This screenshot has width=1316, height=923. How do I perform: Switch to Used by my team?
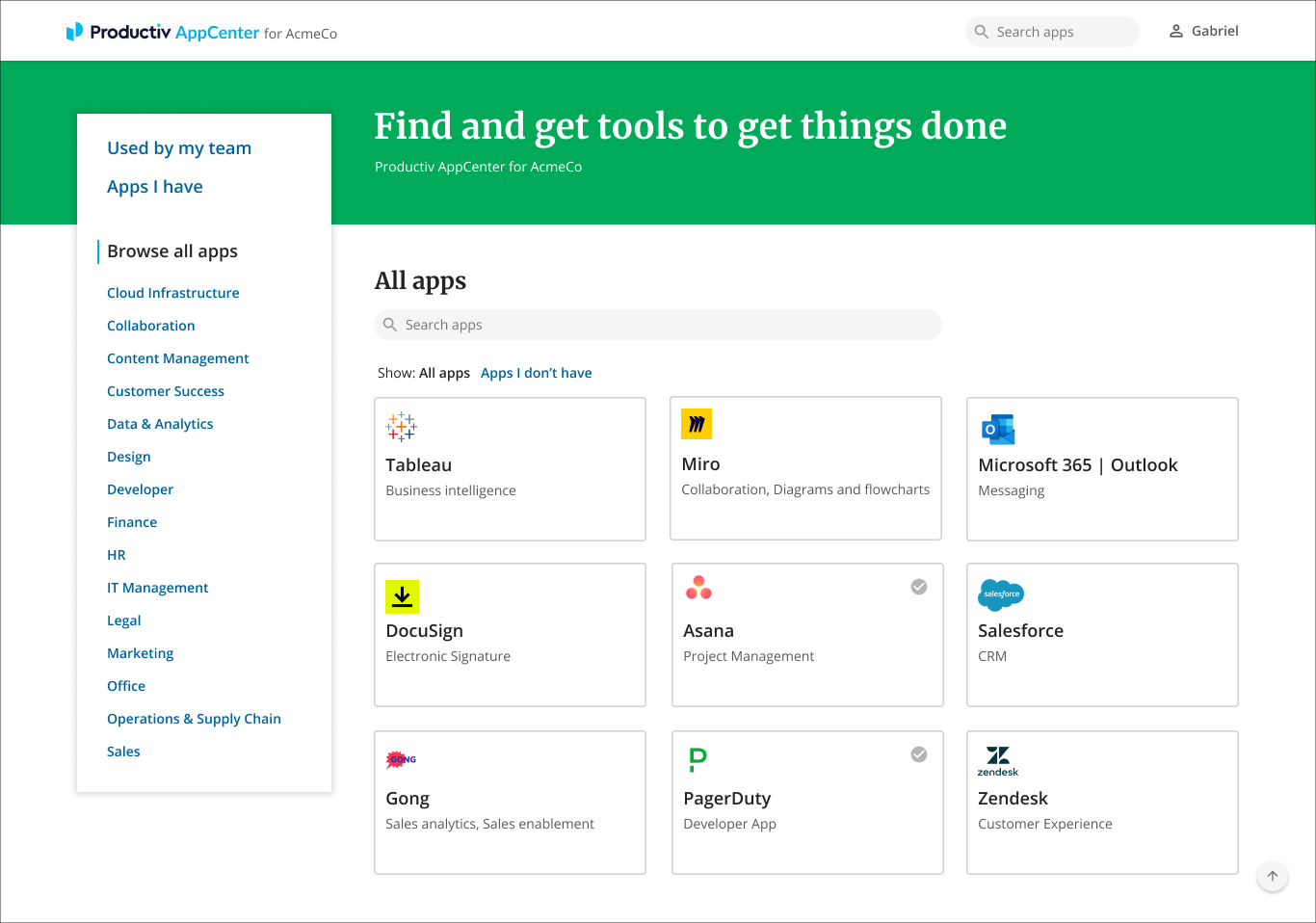179,147
